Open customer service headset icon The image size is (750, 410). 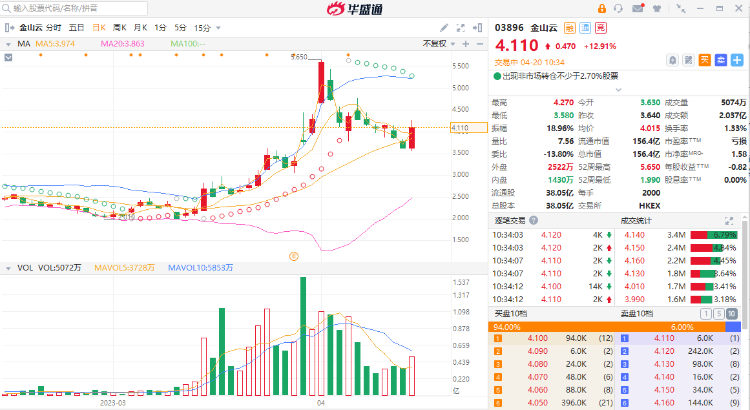618,9
